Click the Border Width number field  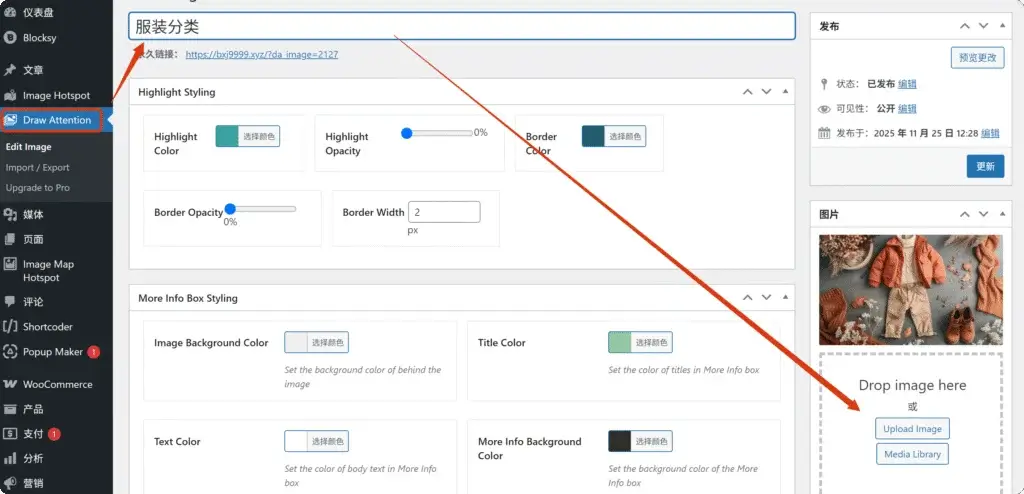coord(444,212)
